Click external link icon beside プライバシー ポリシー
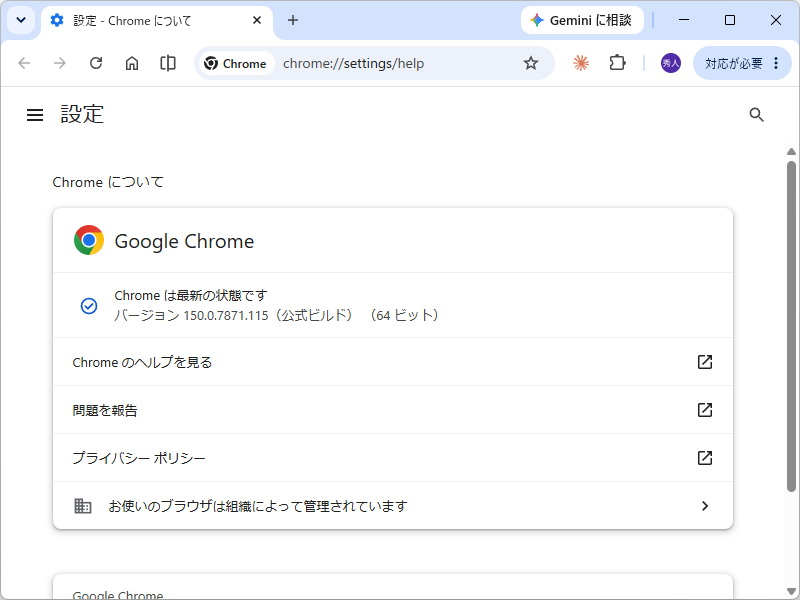Viewport: 800px width, 600px height. coord(705,458)
